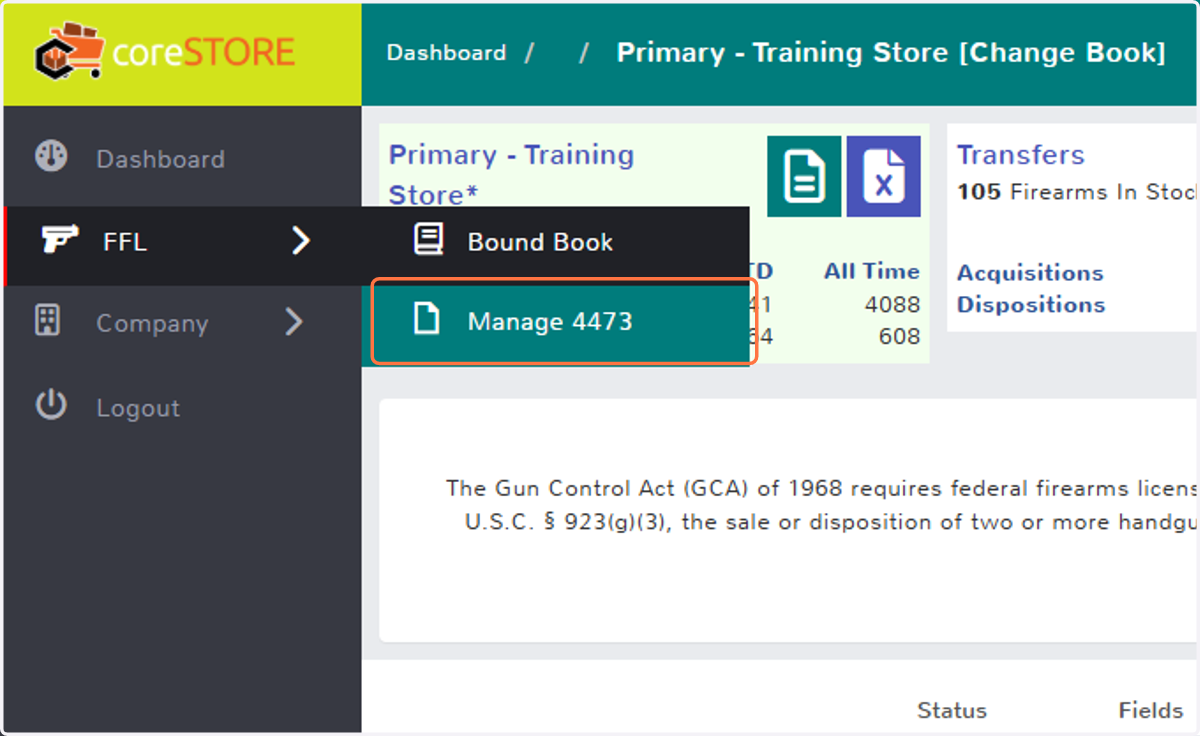Click the Bound Book book icon
Screen dimensions: 1200x736
(x=429, y=240)
